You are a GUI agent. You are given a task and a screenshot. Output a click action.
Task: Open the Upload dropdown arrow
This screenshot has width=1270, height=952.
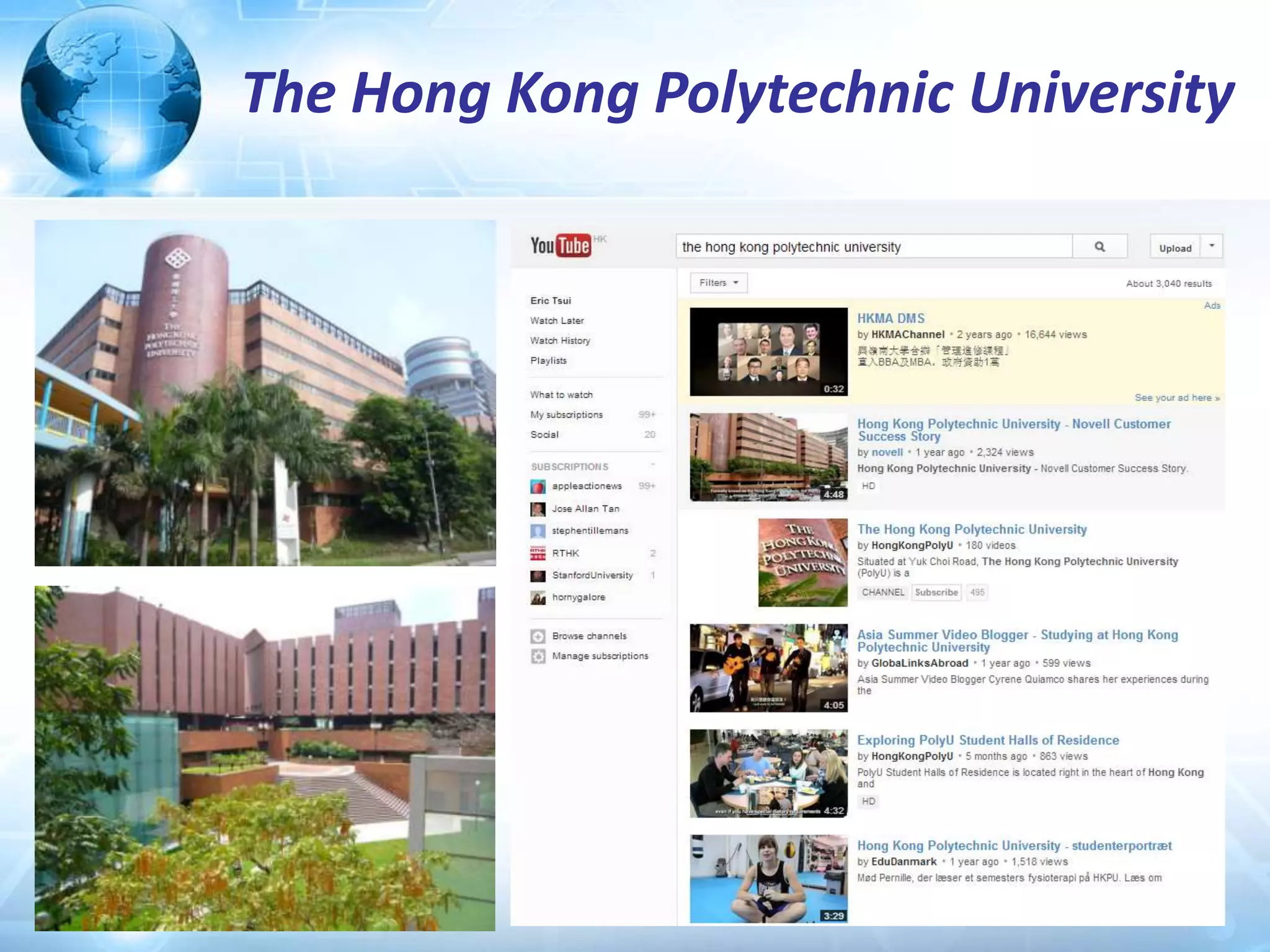point(1212,247)
